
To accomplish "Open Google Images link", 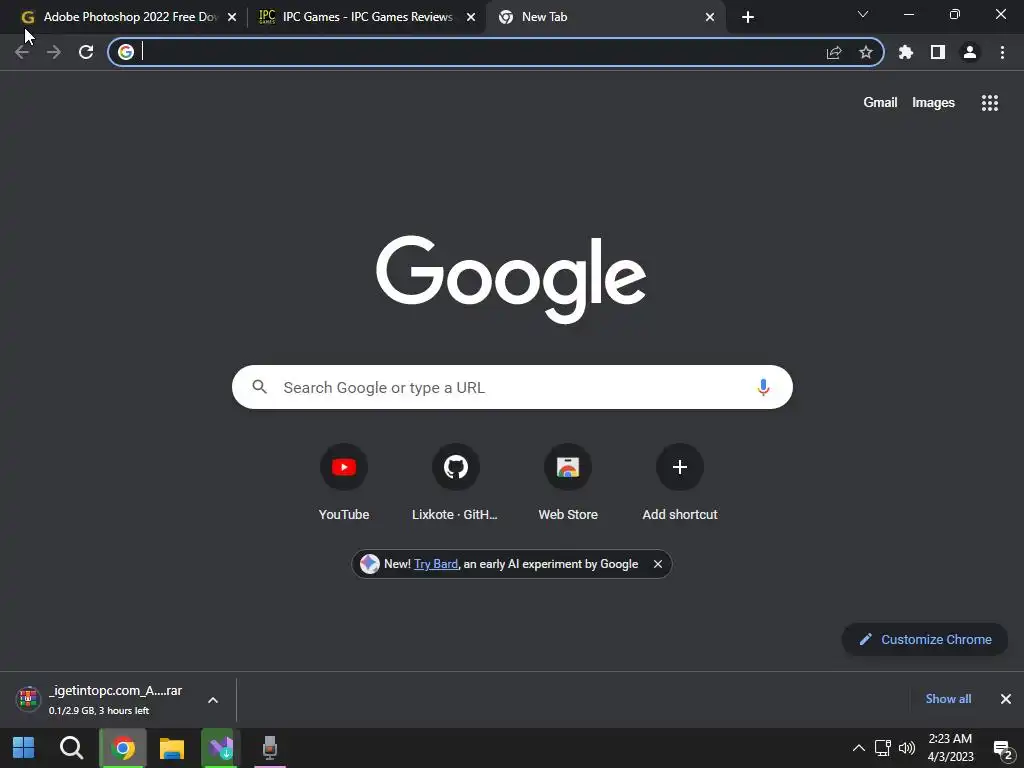I will coord(933,103).
